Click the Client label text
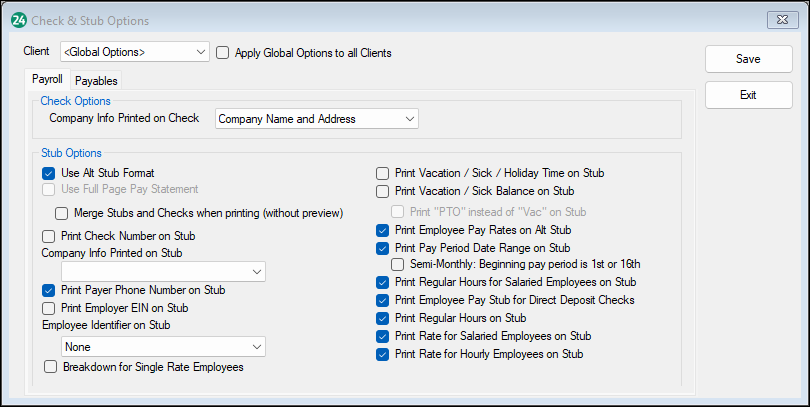This screenshot has width=810, height=407. [37, 51]
